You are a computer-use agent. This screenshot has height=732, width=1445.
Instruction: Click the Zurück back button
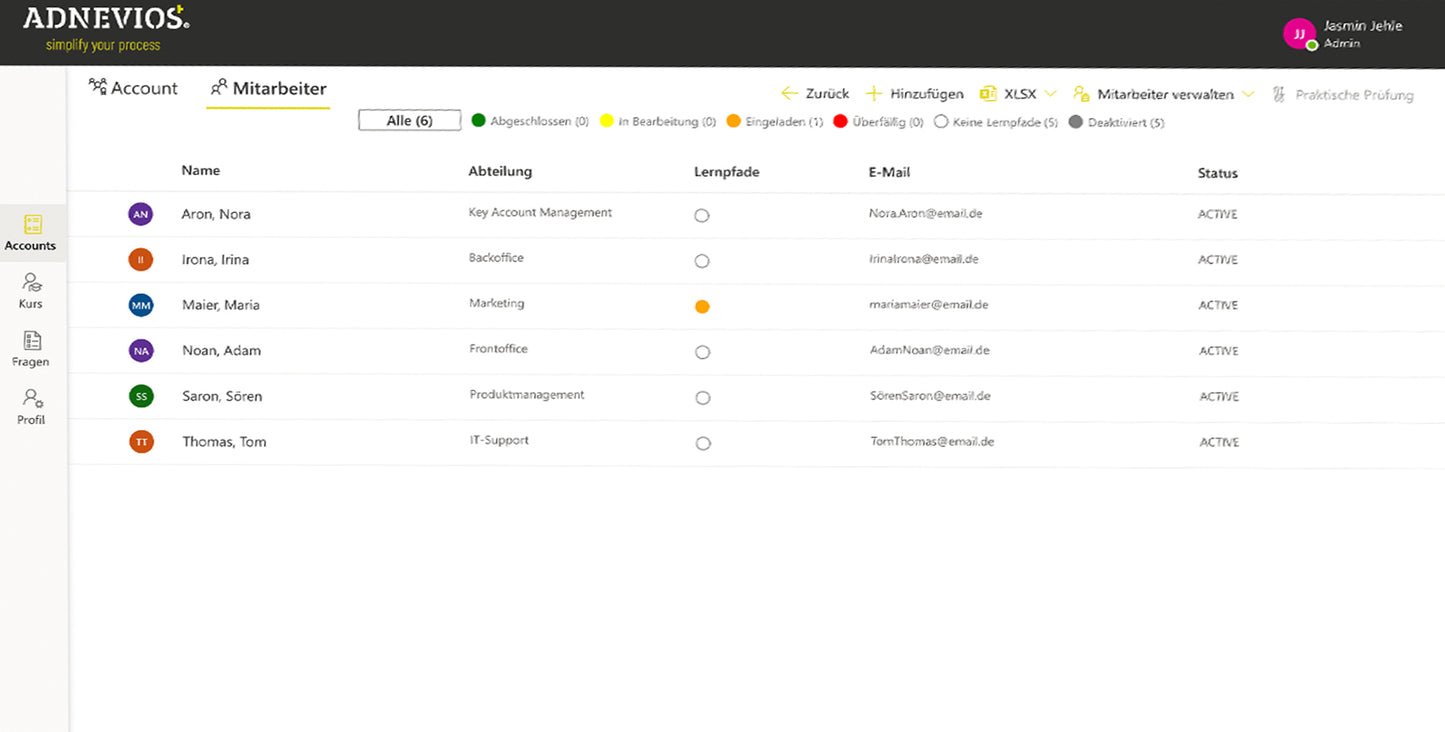pyautogui.click(x=815, y=94)
